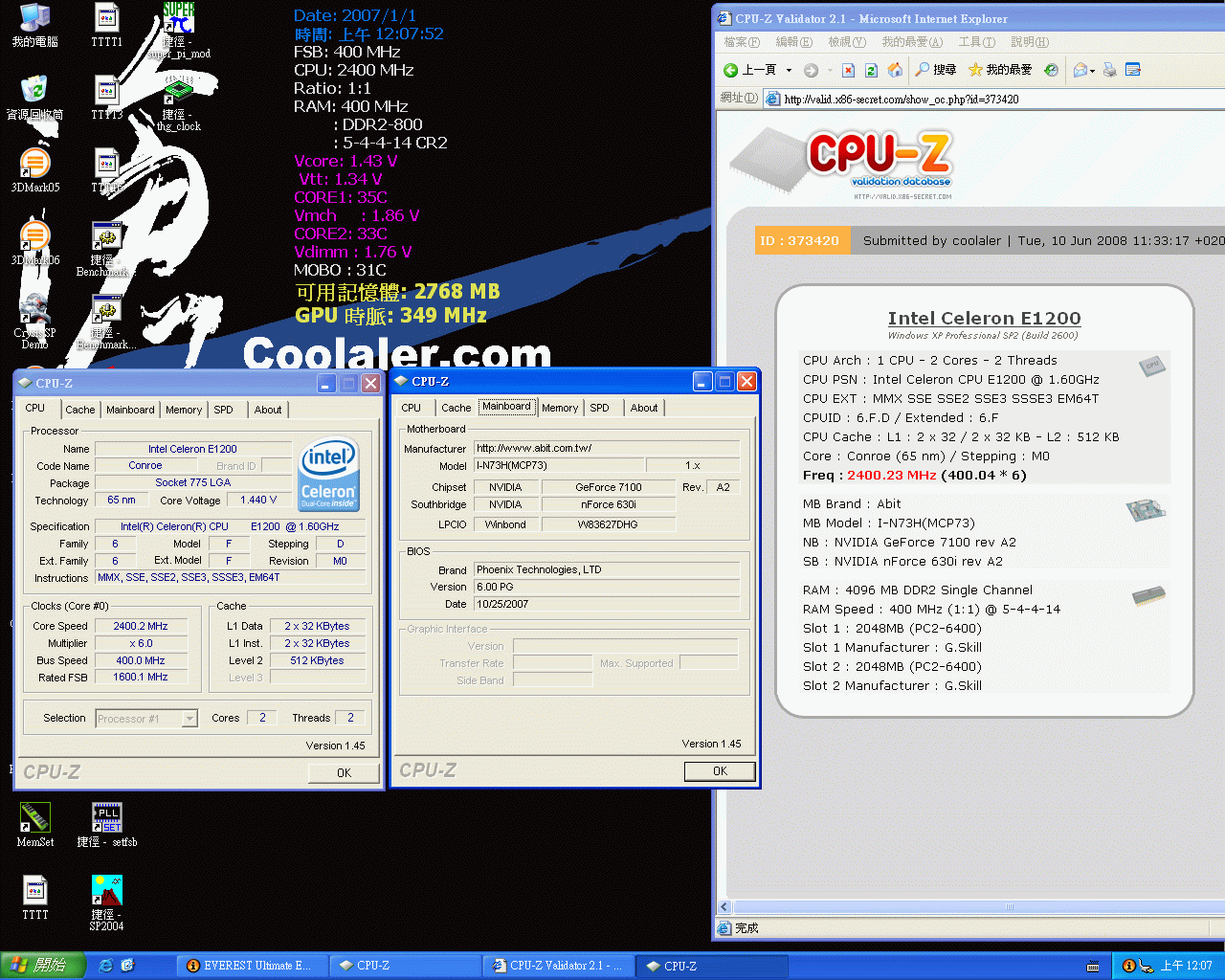Screen dimensions: 1225x980
Task: Select the Crysis SP Demo shortcut
Action: coord(34,322)
